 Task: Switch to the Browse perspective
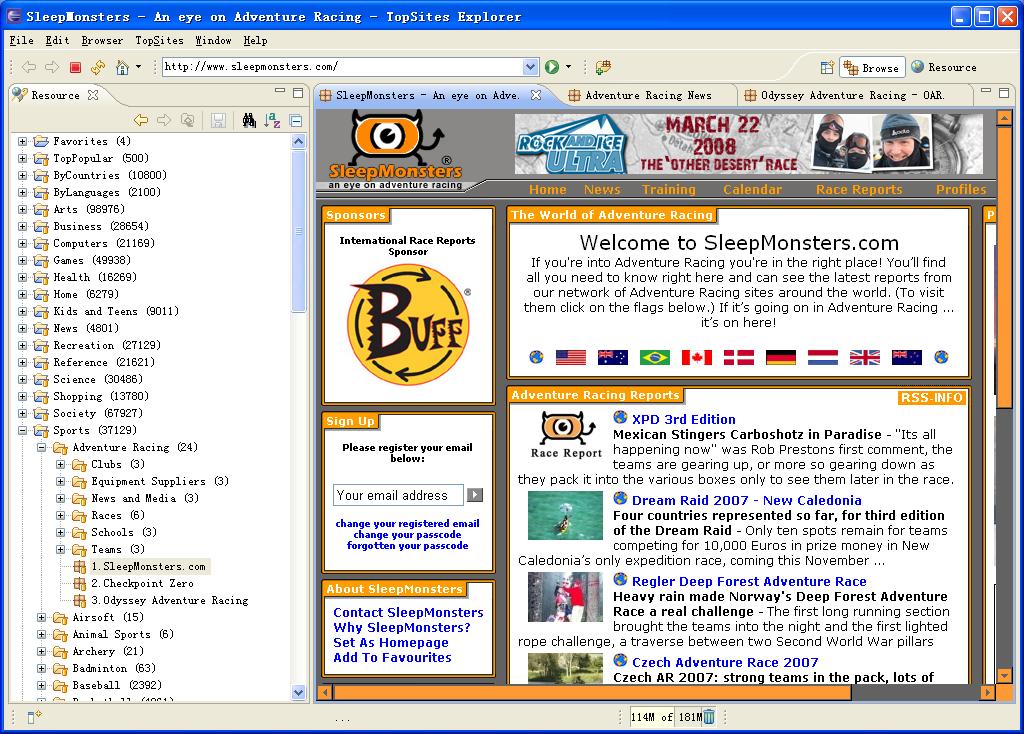pos(872,67)
